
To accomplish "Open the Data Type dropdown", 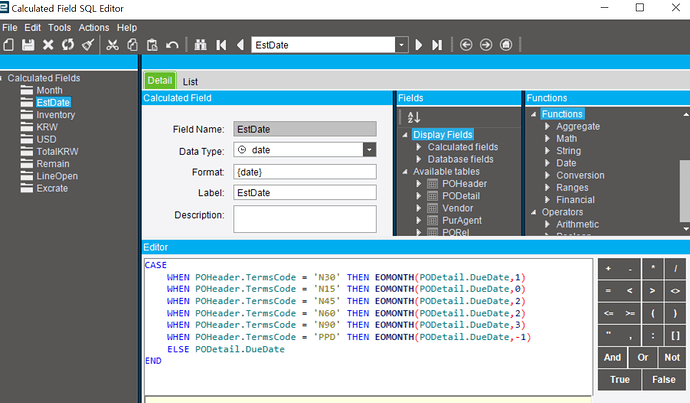I will pyautogui.click(x=368, y=150).
